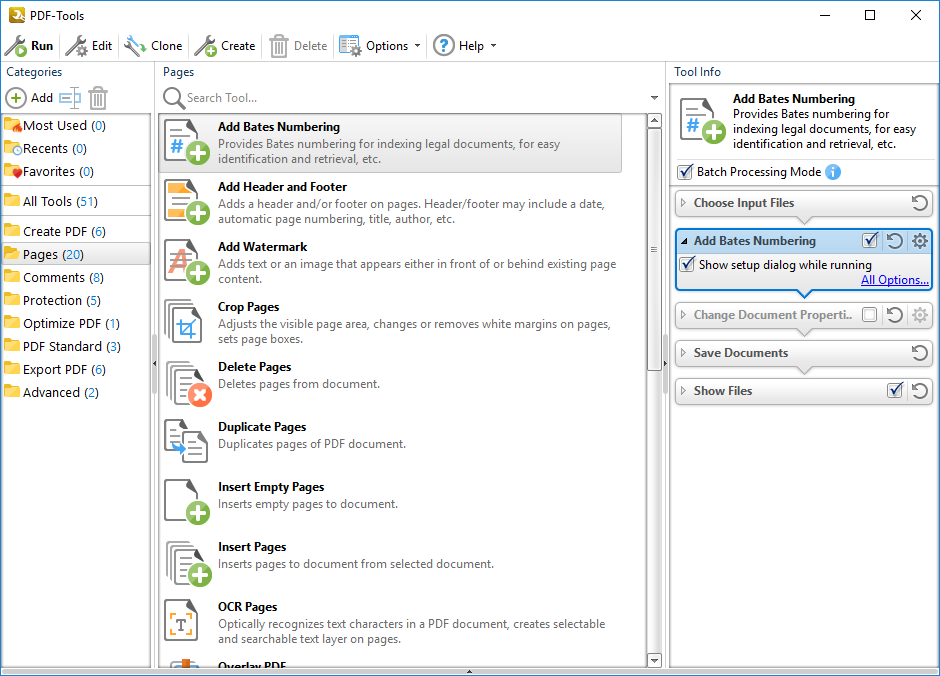
Task: Click the Batch Processing Mode info icon
Action: point(833,172)
